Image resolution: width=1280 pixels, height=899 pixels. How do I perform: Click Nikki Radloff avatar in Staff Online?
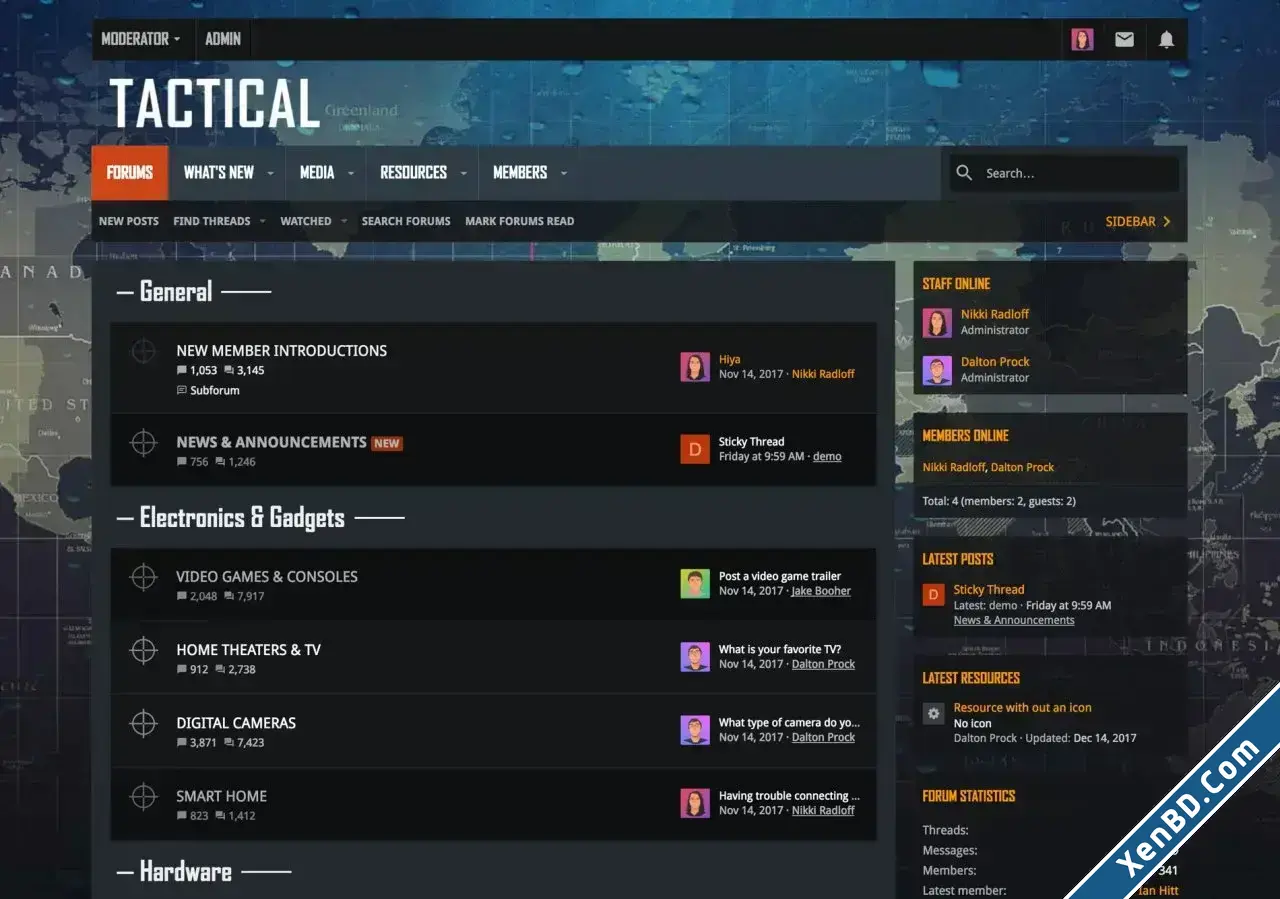(937, 322)
